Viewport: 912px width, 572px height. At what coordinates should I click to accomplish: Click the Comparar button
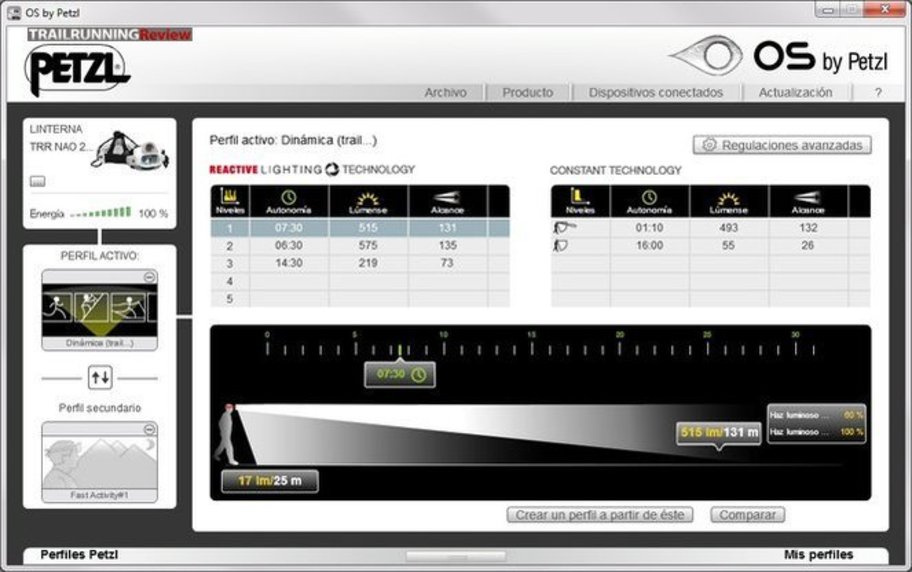[x=747, y=515]
